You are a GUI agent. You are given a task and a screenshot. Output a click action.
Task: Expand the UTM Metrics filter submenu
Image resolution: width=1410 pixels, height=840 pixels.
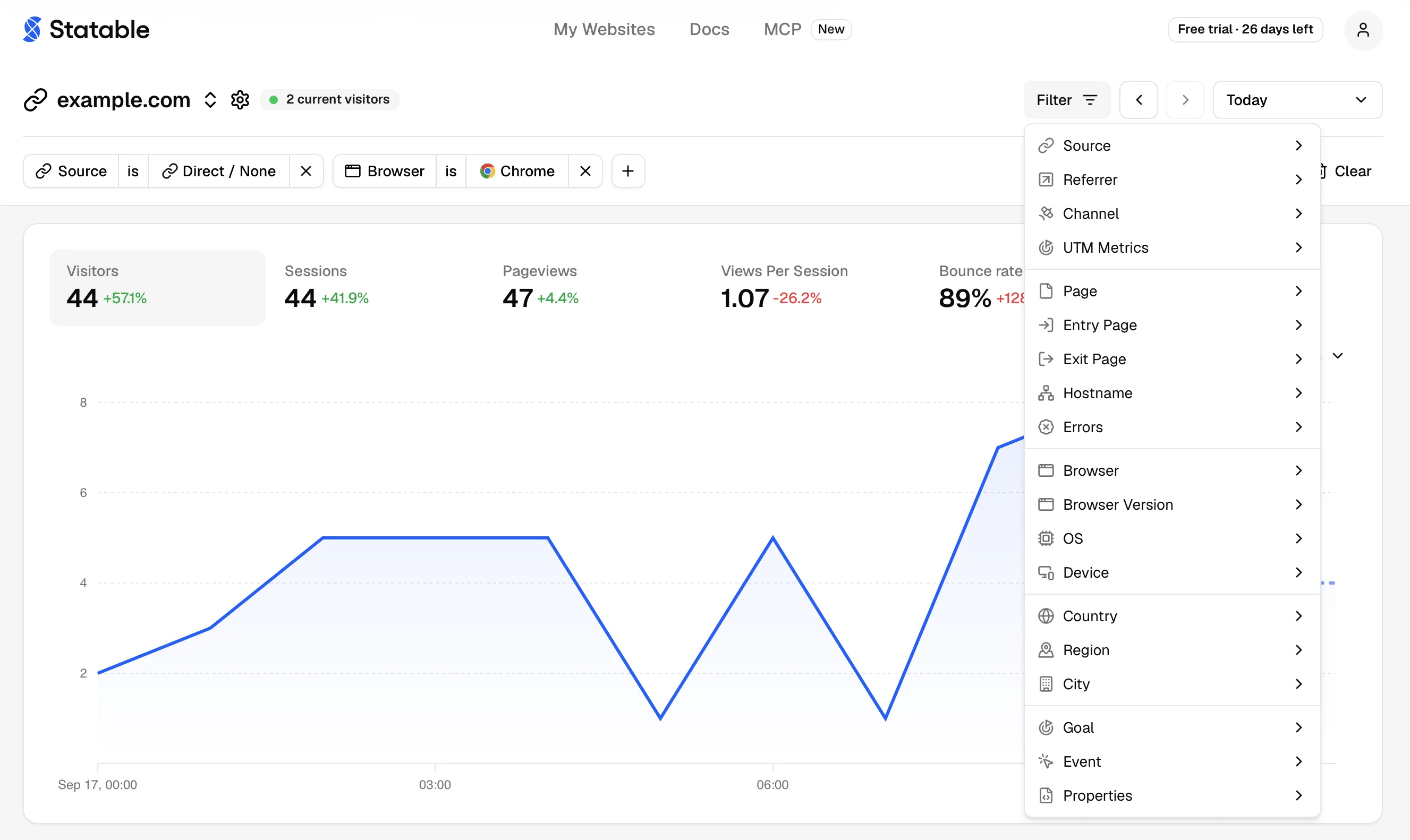1171,248
